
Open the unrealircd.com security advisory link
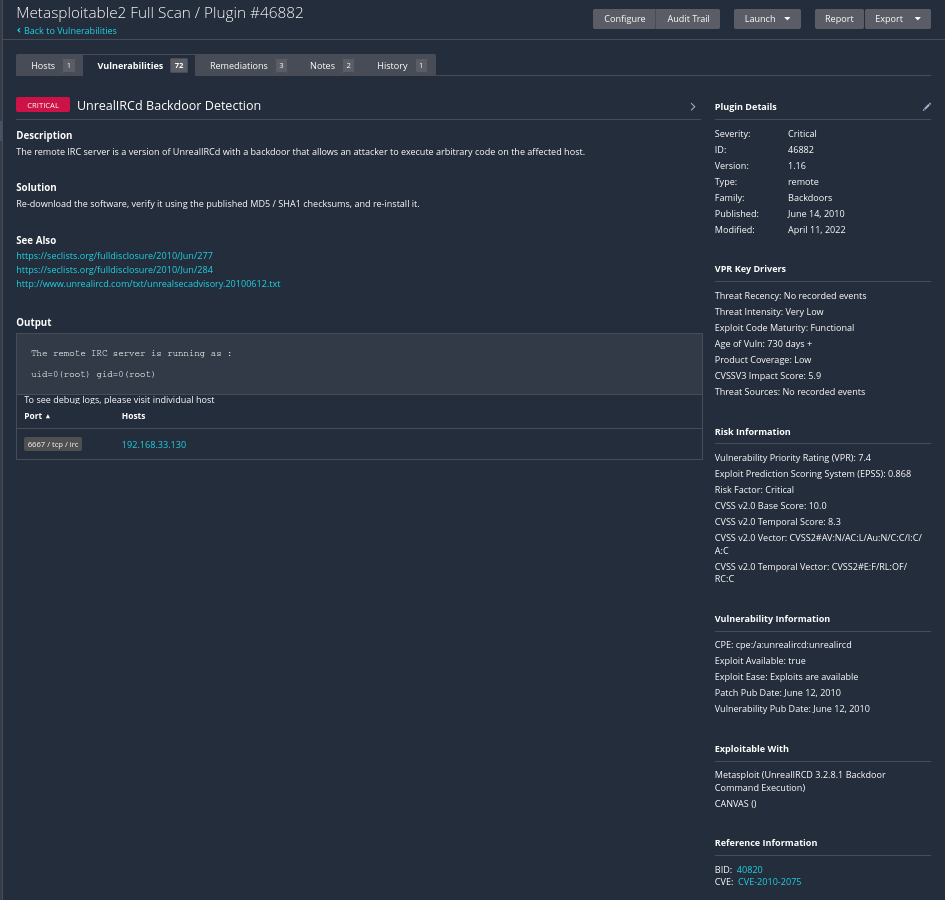point(148,284)
